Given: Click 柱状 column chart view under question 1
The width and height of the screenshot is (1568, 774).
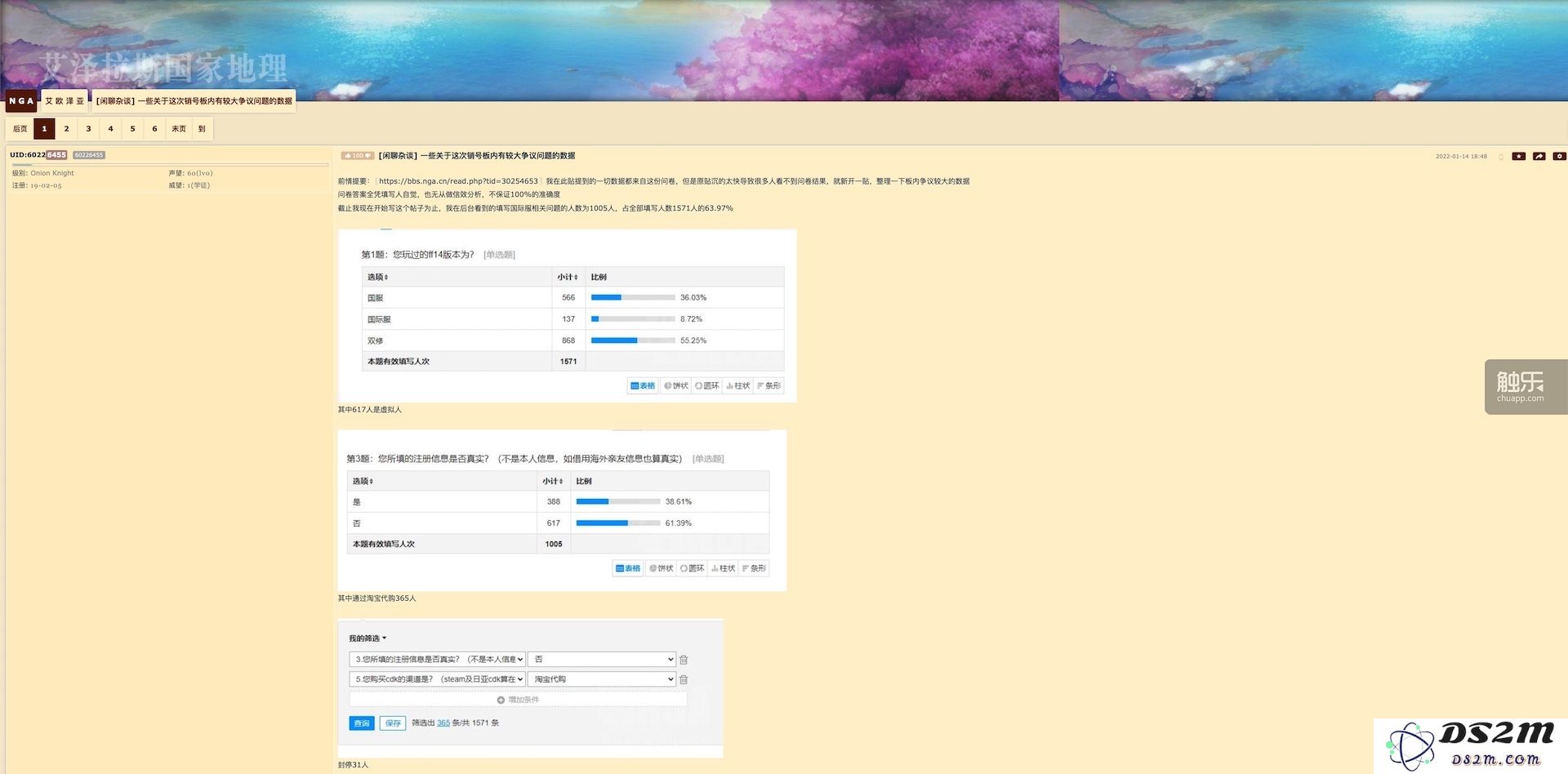Looking at the screenshot, I should point(738,385).
